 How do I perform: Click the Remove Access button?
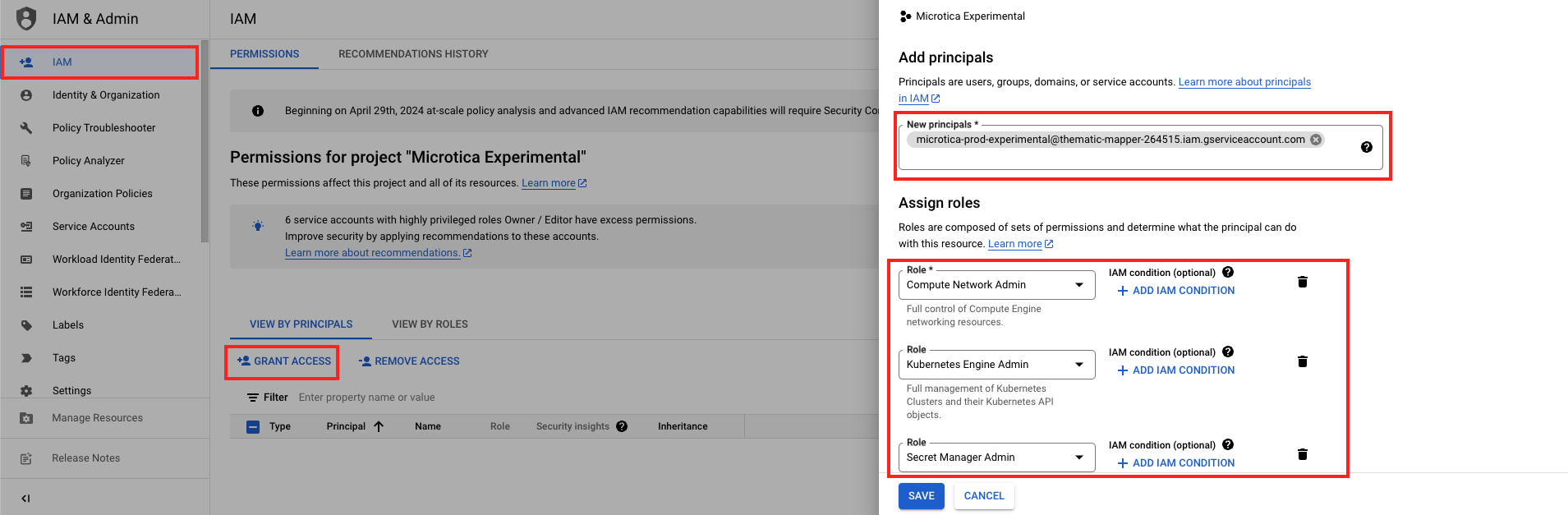pos(409,361)
